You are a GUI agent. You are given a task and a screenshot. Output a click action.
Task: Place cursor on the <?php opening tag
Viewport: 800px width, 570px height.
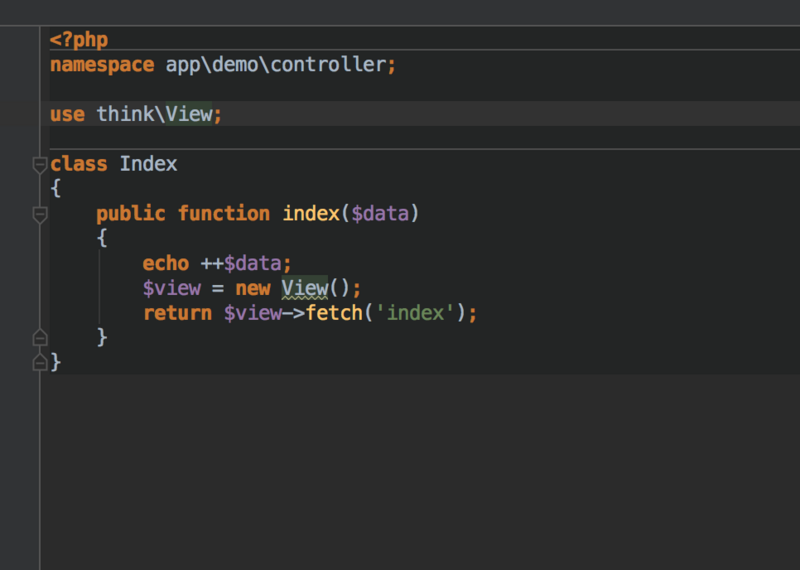tap(79, 40)
